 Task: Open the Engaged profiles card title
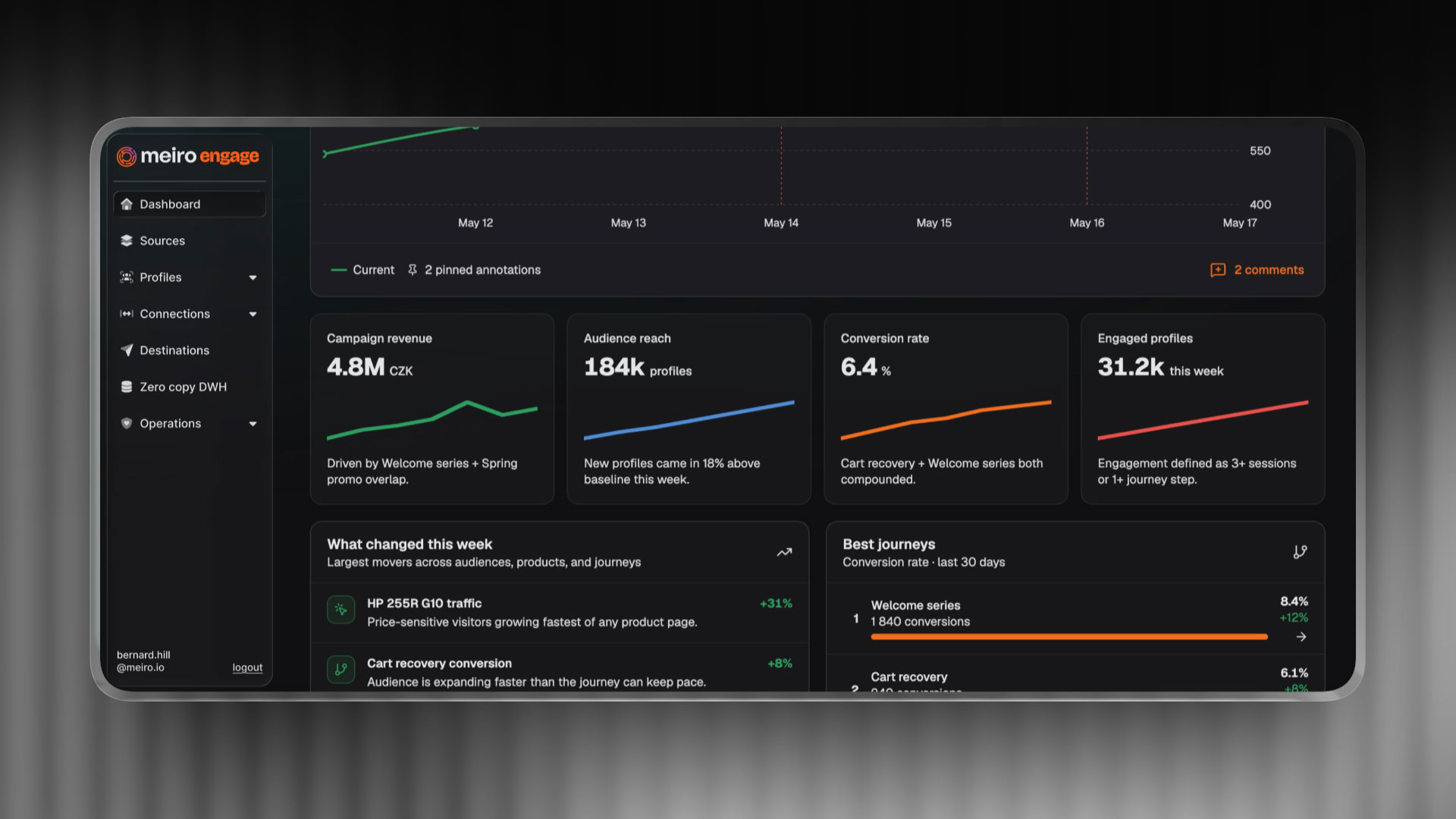coord(1145,338)
